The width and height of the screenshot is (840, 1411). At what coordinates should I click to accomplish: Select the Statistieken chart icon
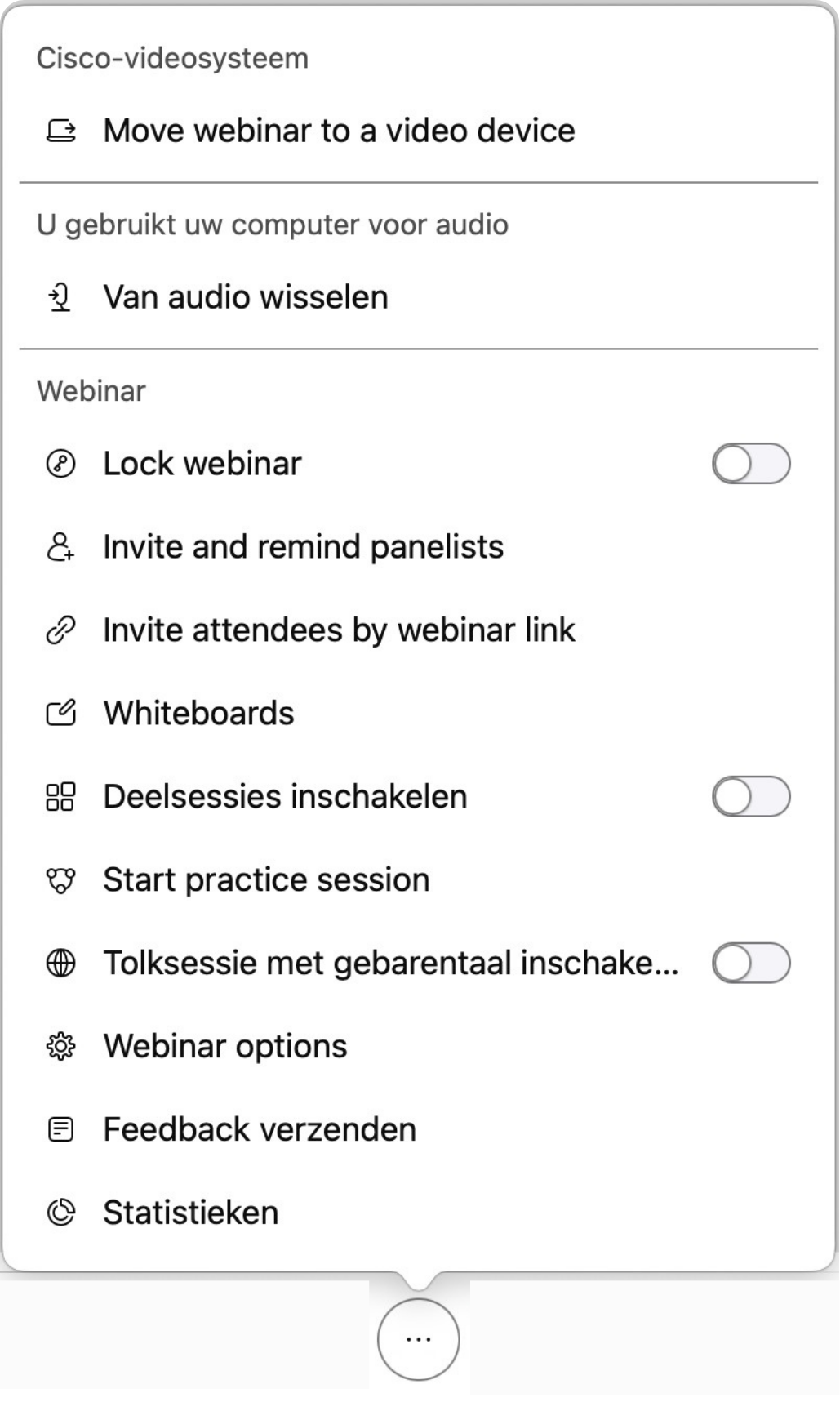tap(60, 1213)
